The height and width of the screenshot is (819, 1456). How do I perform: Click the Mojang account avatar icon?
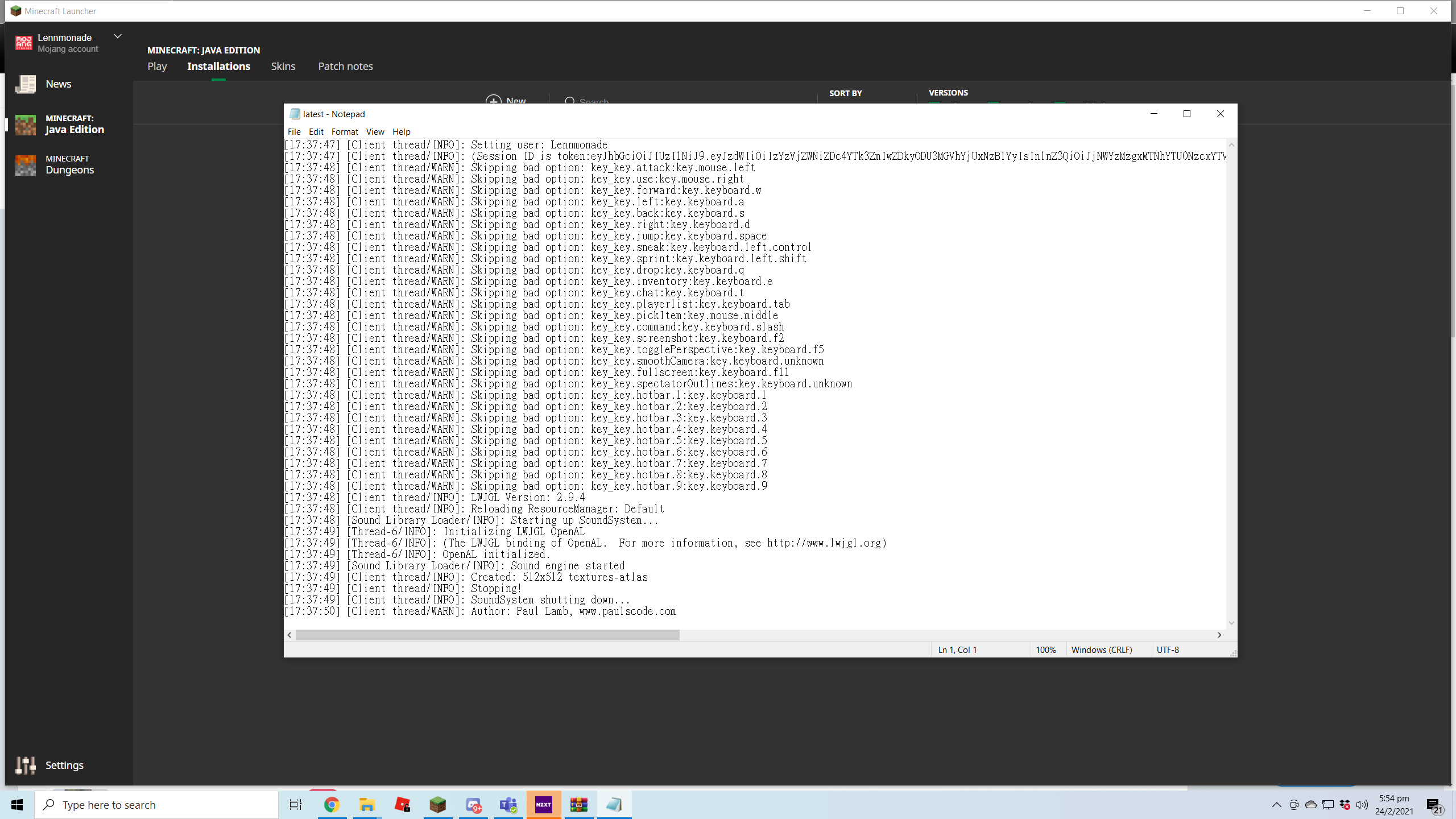coord(24,43)
